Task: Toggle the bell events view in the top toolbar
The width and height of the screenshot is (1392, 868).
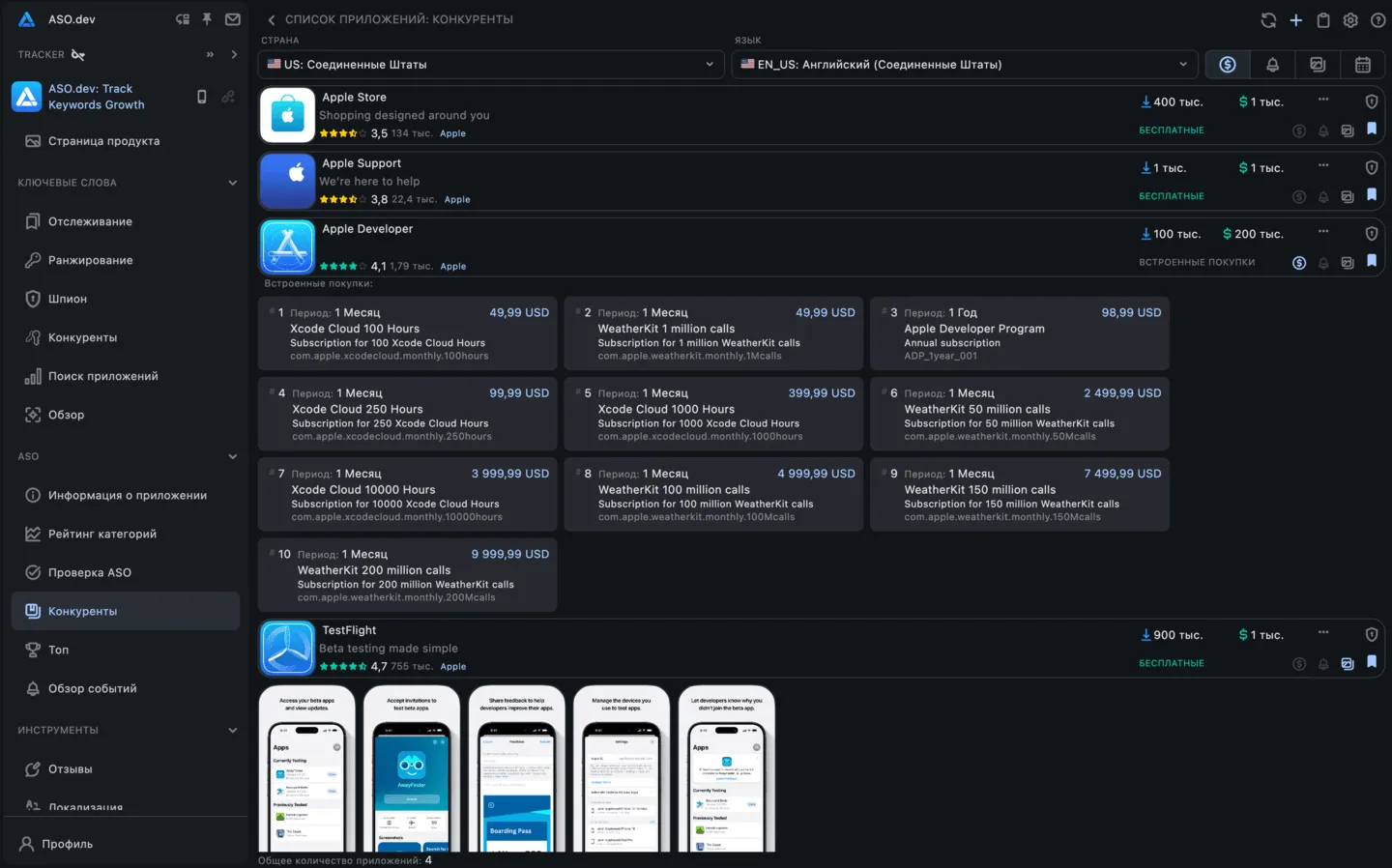Action: coord(1272,65)
